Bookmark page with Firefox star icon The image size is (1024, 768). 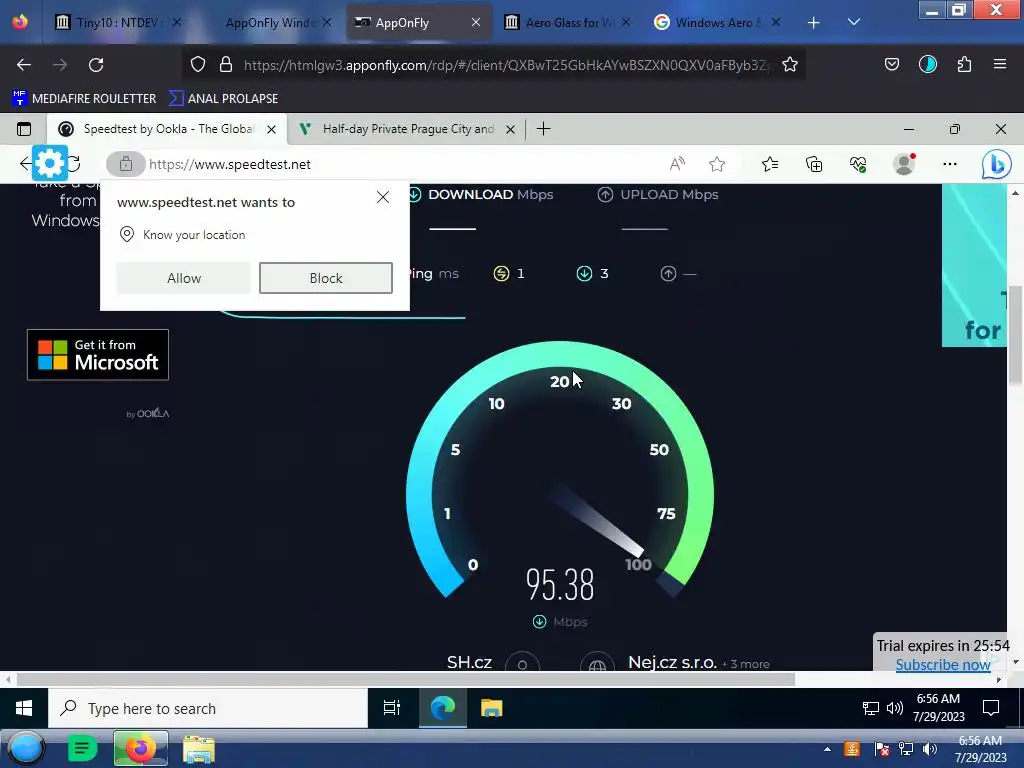point(790,65)
